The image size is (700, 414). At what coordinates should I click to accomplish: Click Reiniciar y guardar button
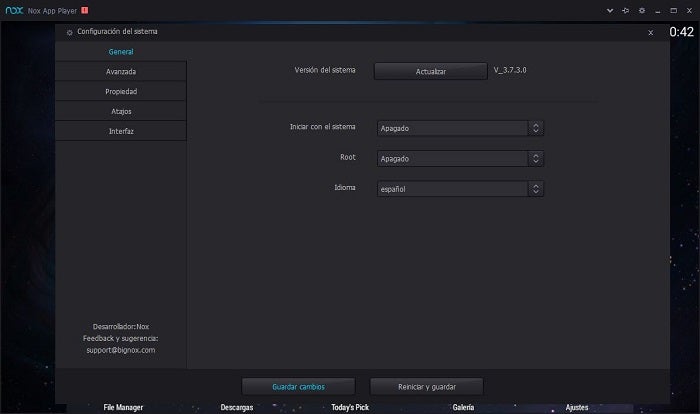click(x=427, y=387)
